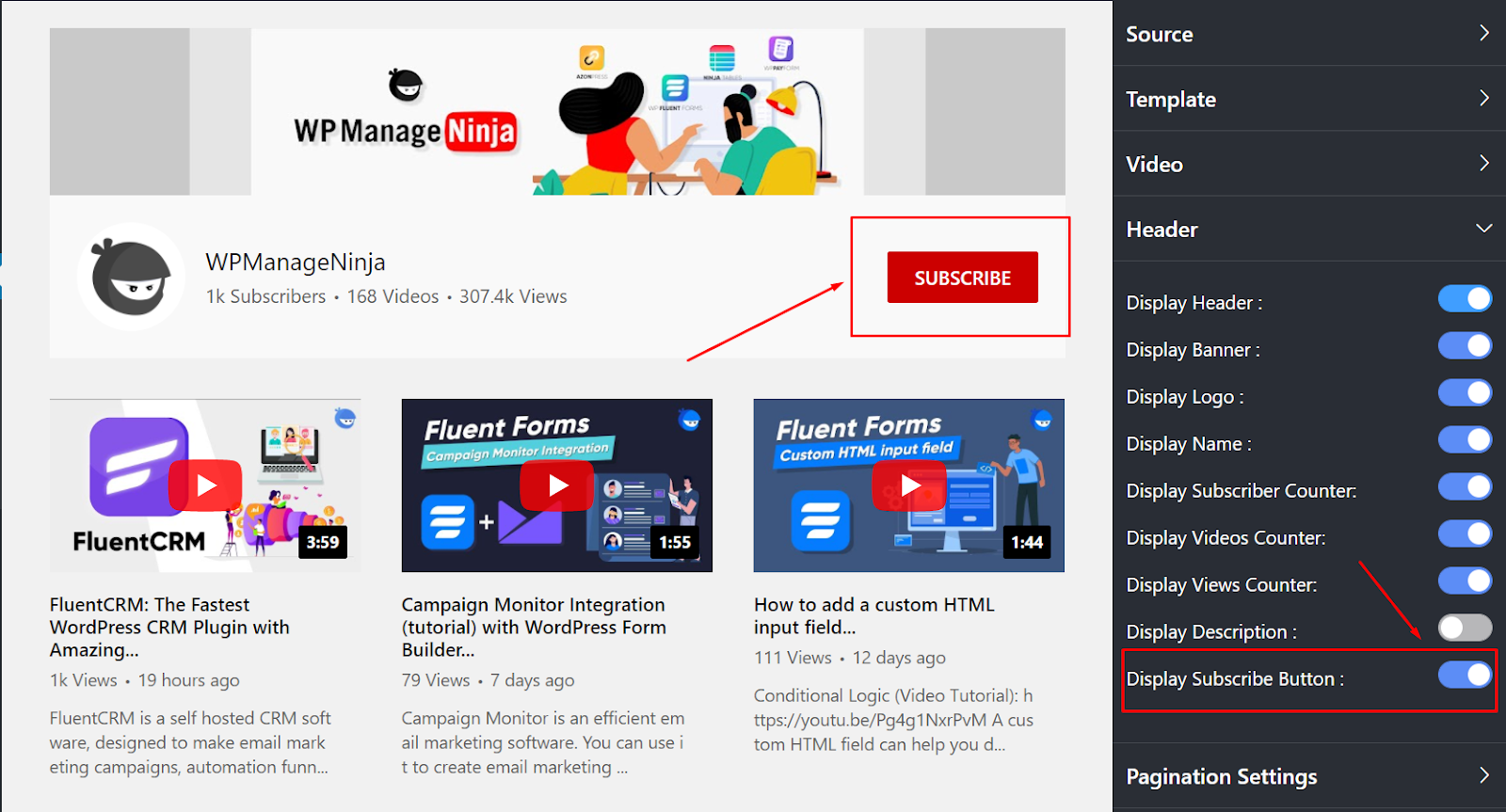
Task: Click the 'Display Description :' label
Action: point(1211,632)
